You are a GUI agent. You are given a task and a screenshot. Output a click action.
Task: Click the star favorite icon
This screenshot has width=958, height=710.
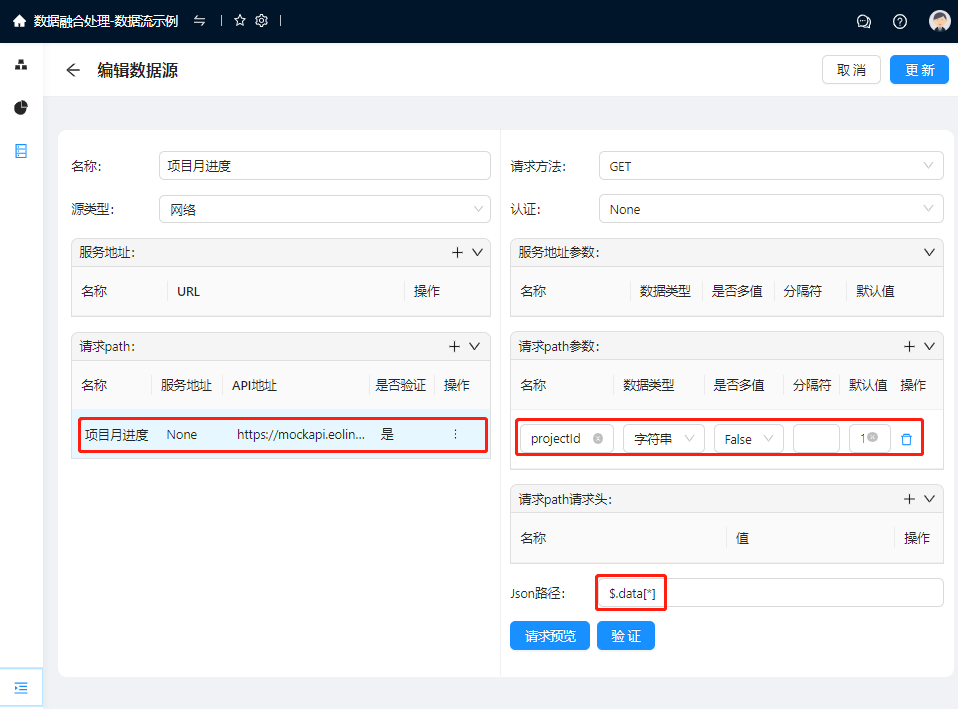(x=240, y=21)
